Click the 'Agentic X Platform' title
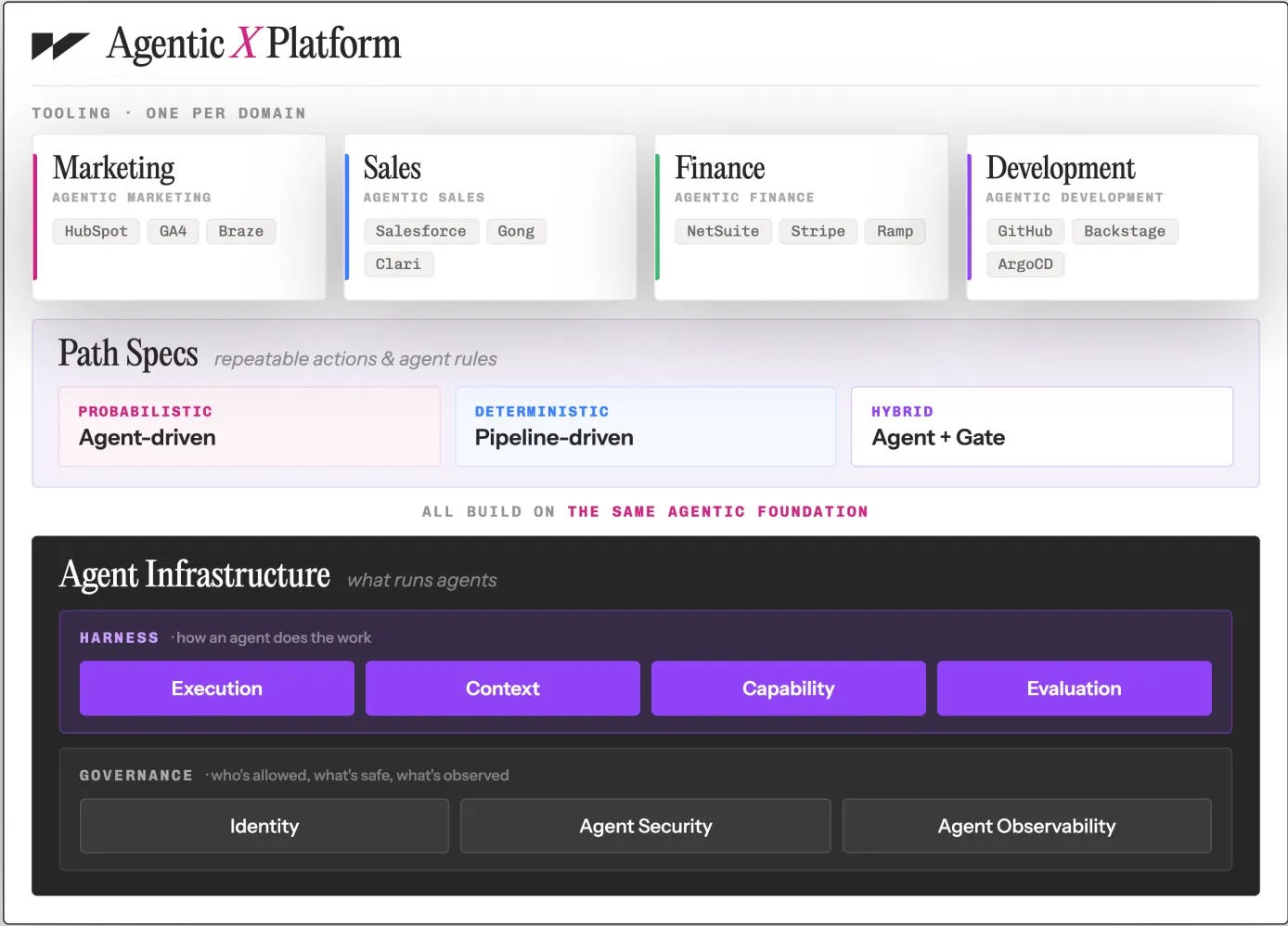Image resolution: width=1288 pixels, height=926 pixels. pyautogui.click(x=253, y=44)
